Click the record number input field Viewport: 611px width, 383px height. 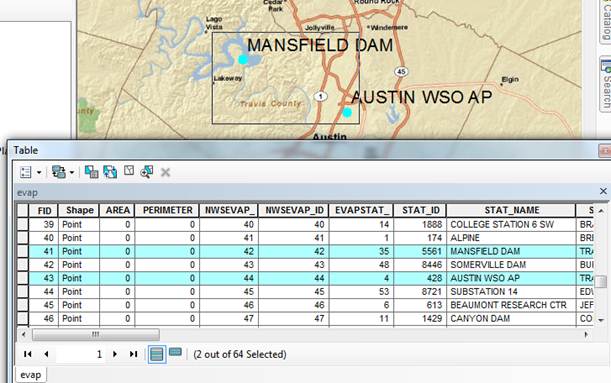coord(80,354)
